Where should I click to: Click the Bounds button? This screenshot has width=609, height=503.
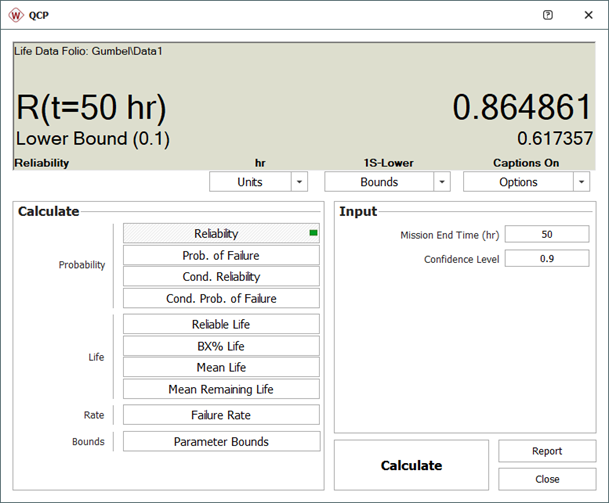[379, 182]
